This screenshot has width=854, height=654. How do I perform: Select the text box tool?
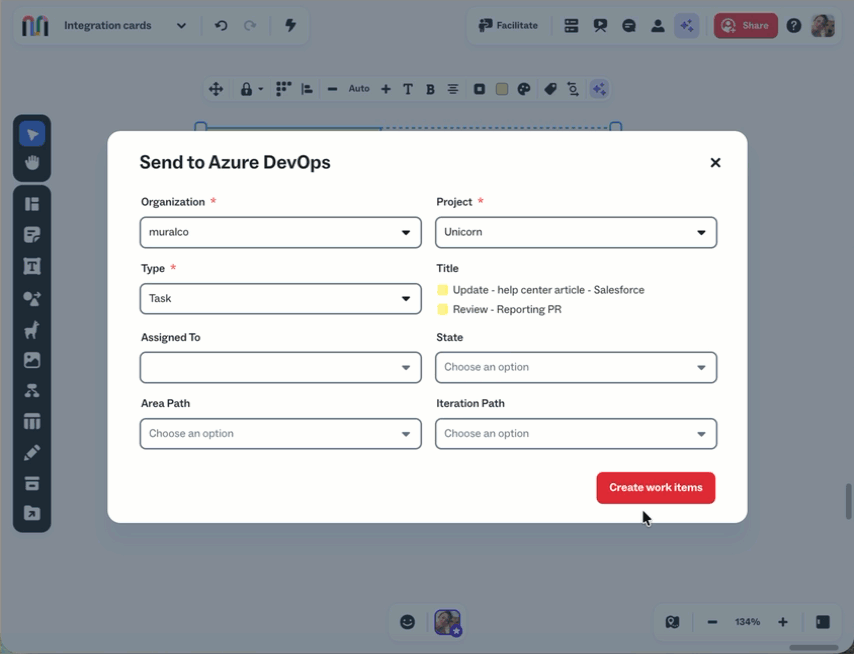click(32, 266)
